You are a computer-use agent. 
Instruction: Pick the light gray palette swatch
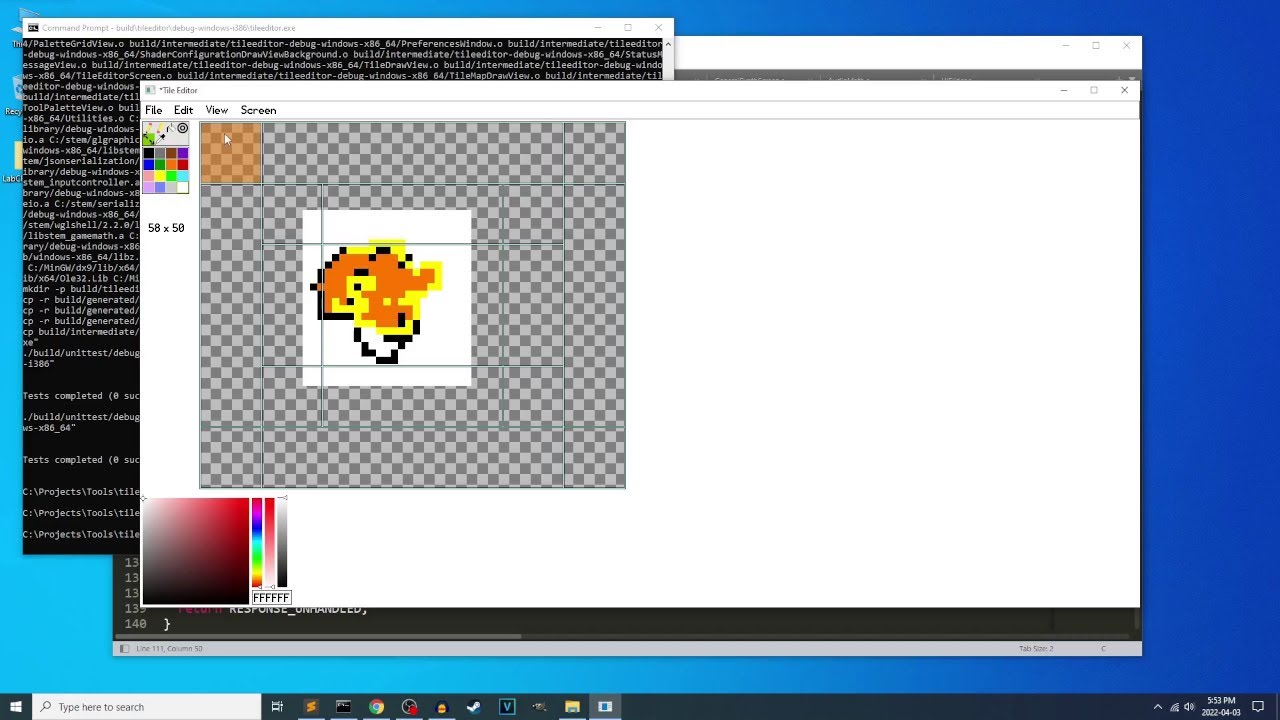[171, 186]
